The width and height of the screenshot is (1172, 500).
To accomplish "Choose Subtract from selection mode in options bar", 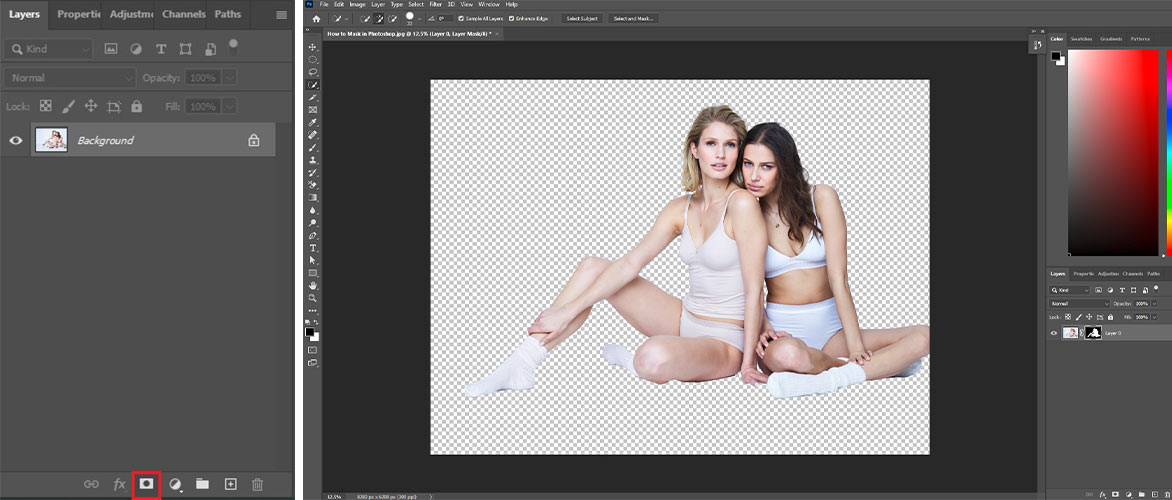I will point(392,19).
